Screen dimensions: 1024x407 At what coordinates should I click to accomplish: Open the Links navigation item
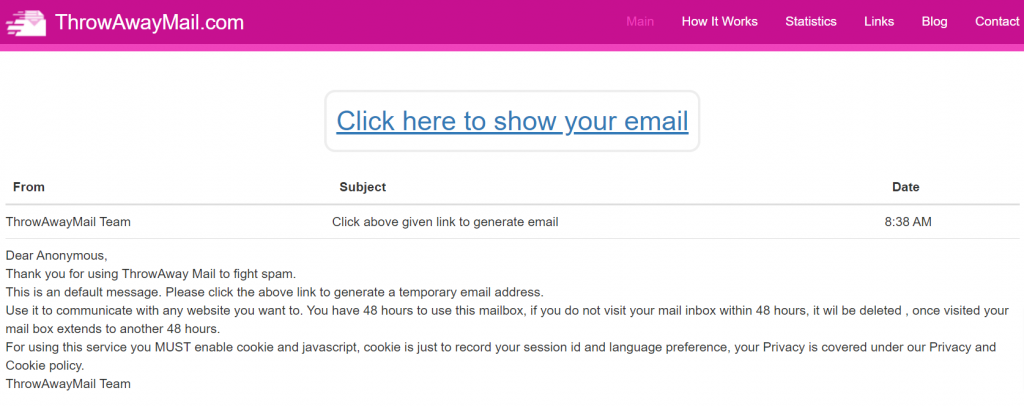(x=879, y=22)
